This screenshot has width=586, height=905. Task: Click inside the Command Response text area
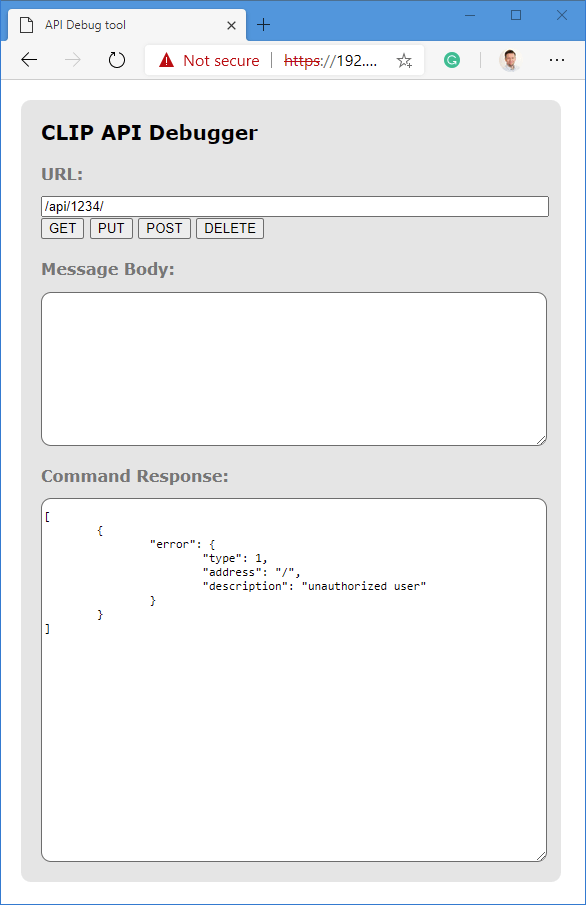tap(294, 680)
